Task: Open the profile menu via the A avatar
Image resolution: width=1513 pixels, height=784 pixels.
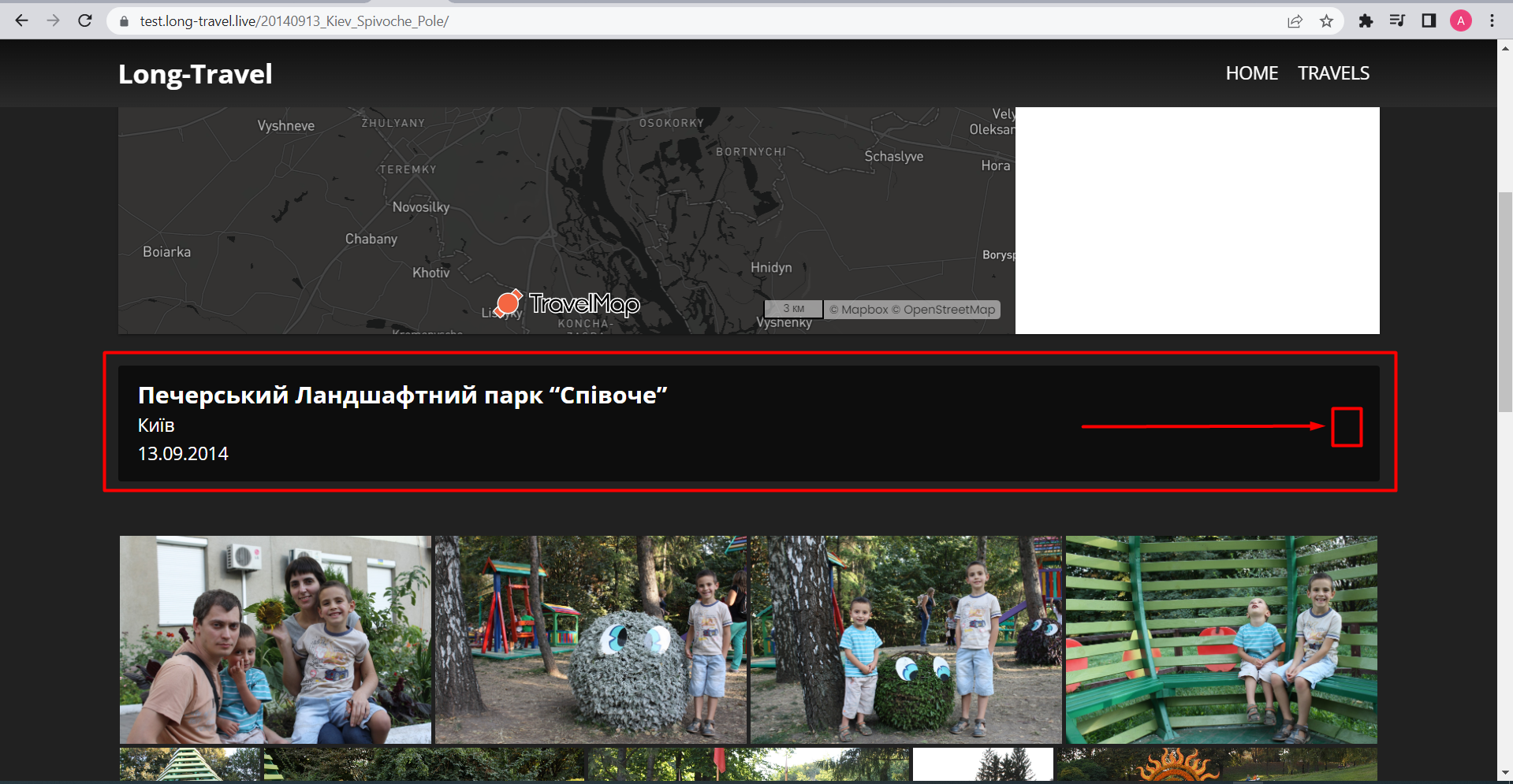Action: (x=1461, y=20)
